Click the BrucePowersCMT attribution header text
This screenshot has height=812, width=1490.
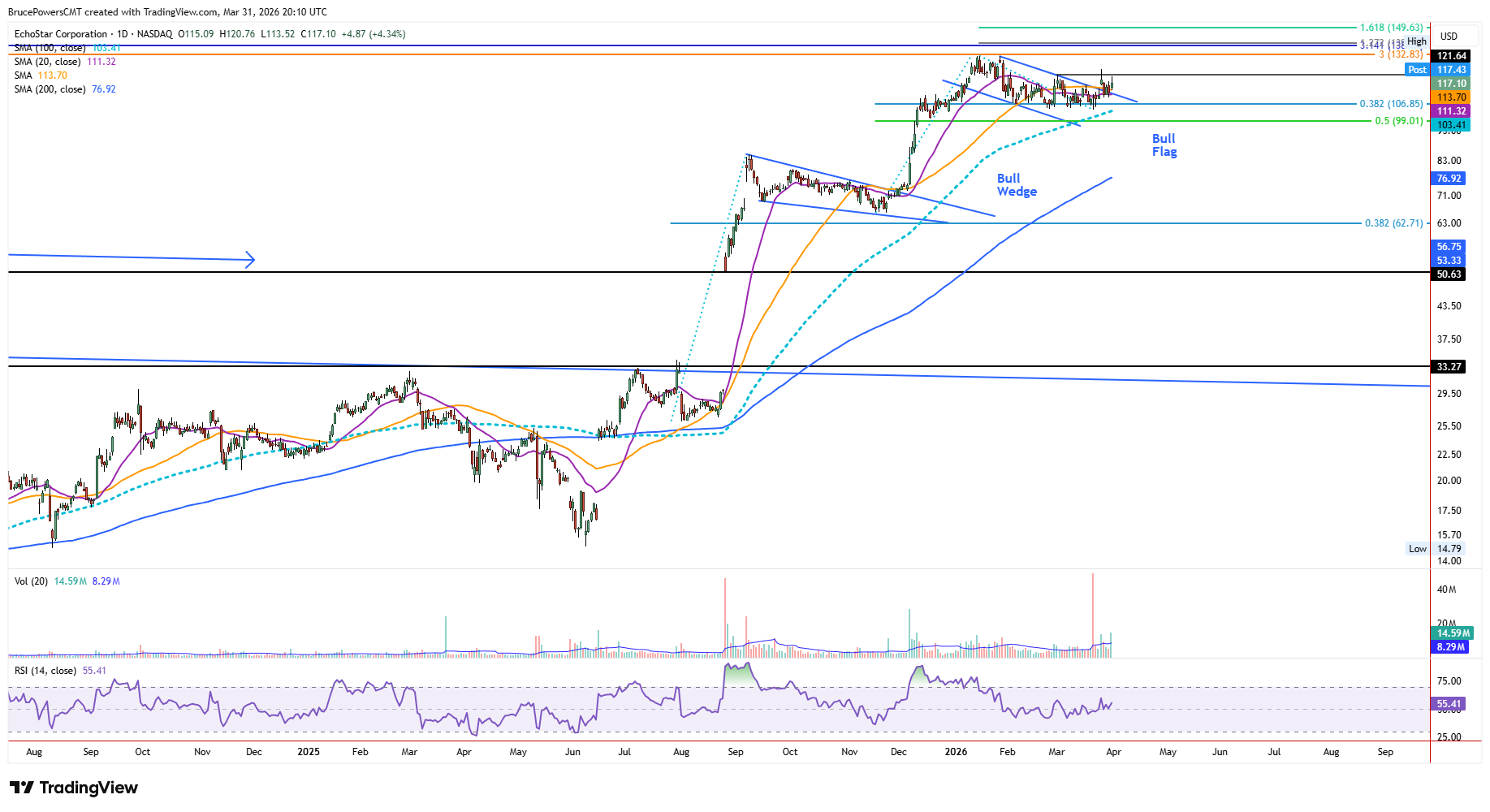pyautogui.click(x=167, y=12)
